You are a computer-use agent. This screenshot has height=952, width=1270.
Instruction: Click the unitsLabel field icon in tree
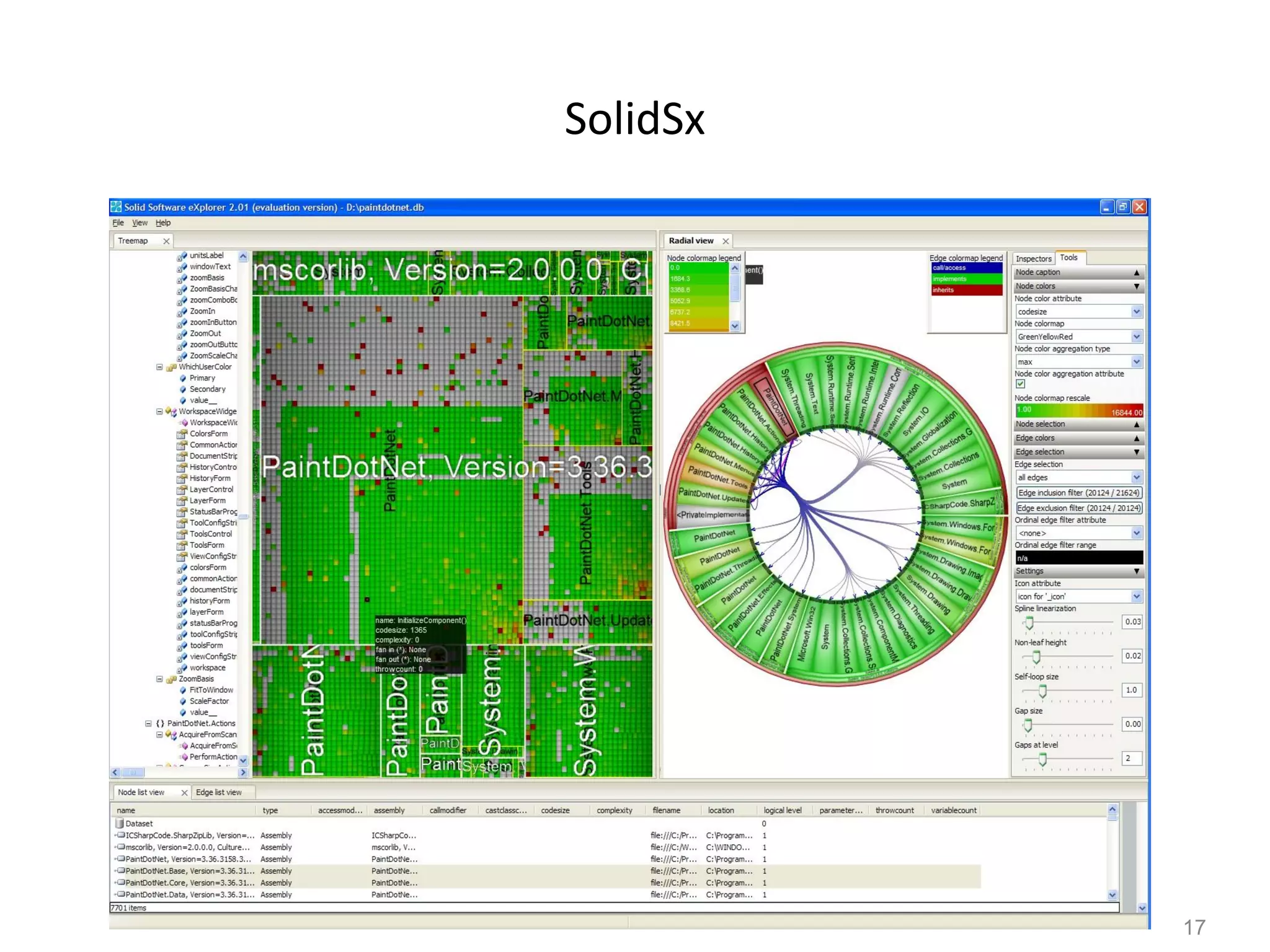pos(182,256)
